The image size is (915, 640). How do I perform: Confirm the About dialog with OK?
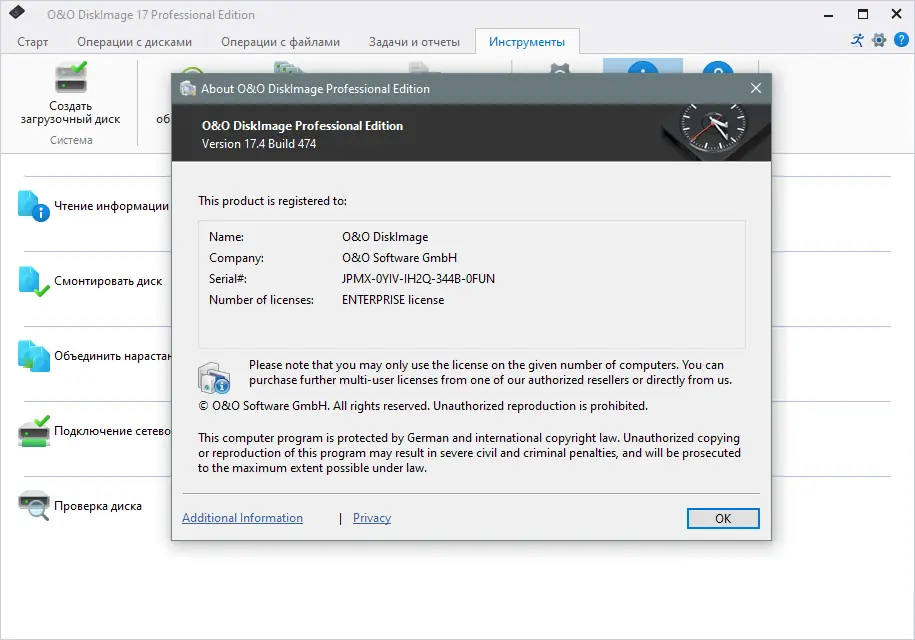(x=723, y=519)
